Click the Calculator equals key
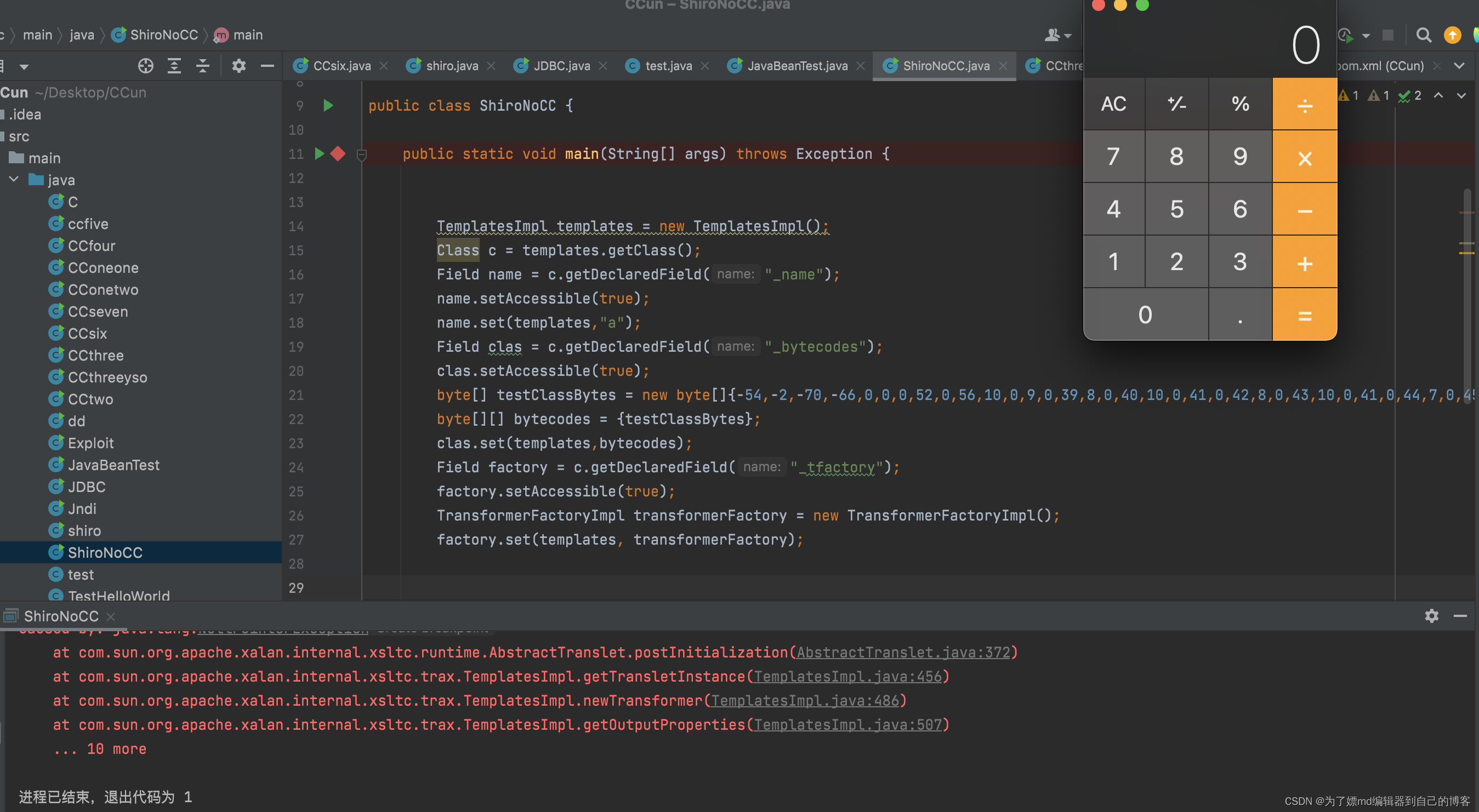Screen dimensions: 1479x812 (x=1305, y=314)
